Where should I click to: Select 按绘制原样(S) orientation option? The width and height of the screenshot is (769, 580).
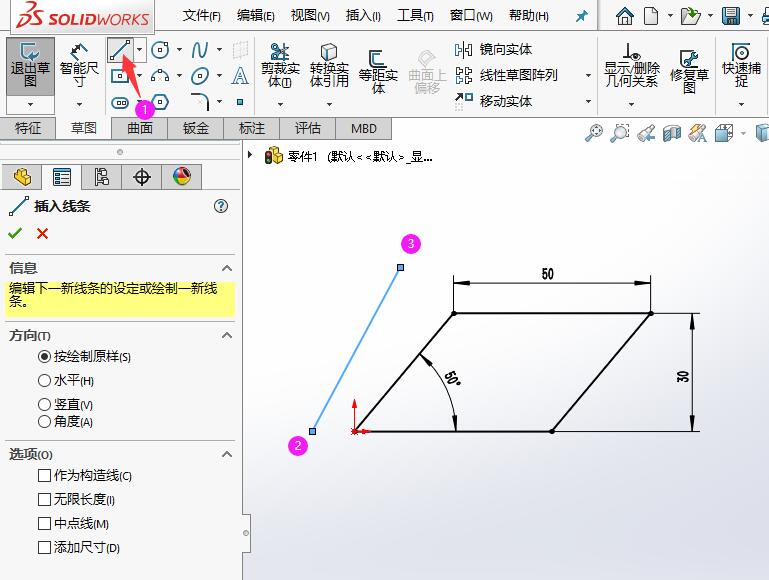click(x=84, y=356)
